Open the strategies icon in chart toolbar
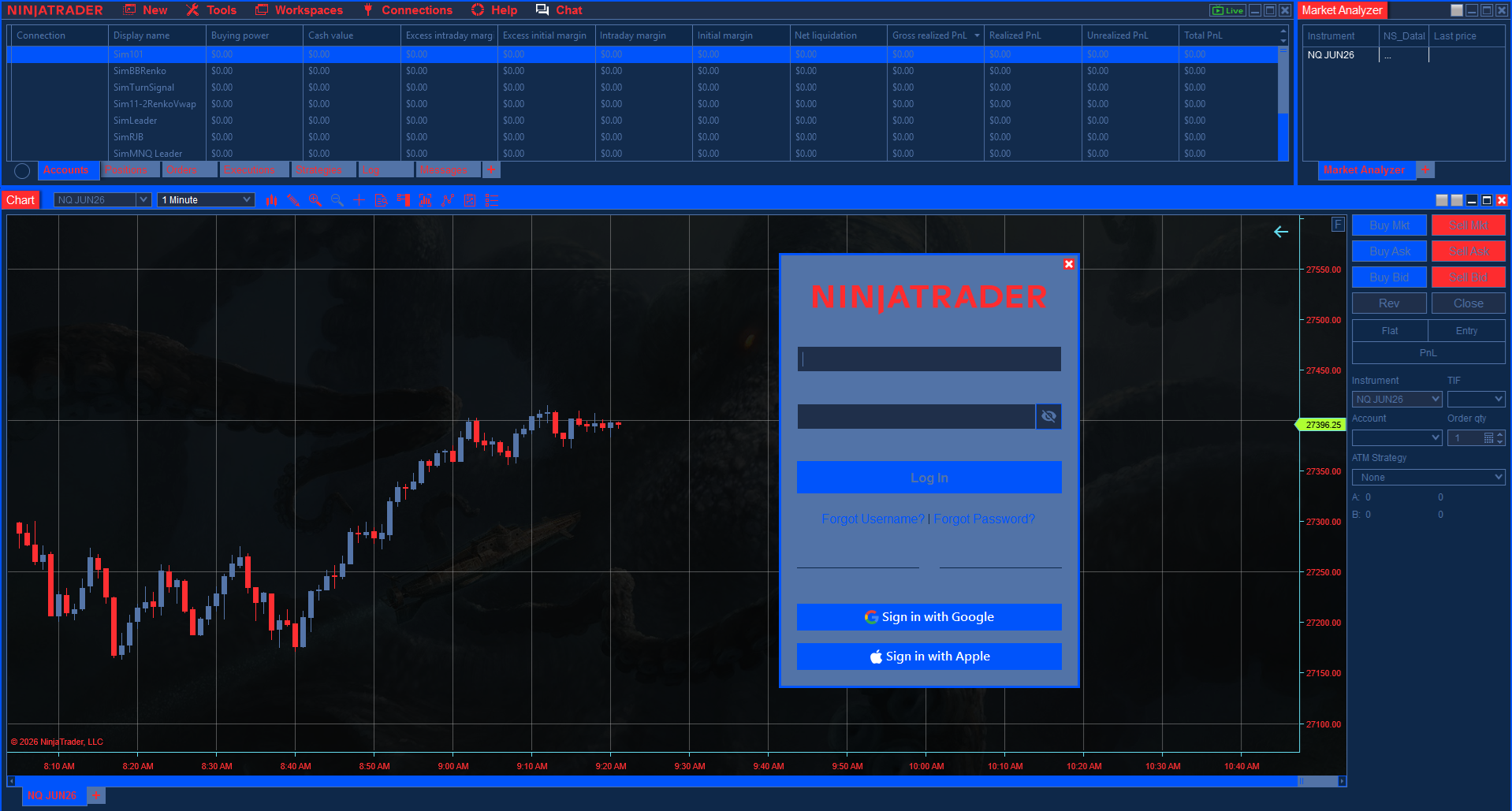1512x811 pixels. 448,200
